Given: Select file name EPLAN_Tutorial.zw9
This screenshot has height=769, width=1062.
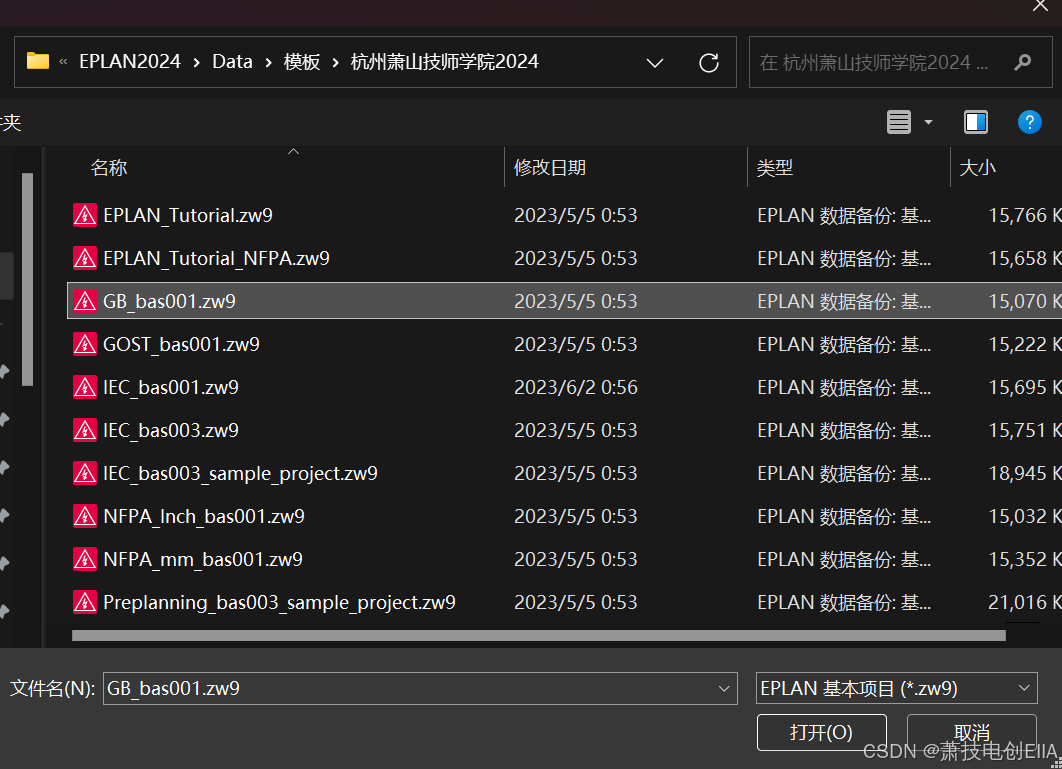Looking at the screenshot, I should 188,215.
